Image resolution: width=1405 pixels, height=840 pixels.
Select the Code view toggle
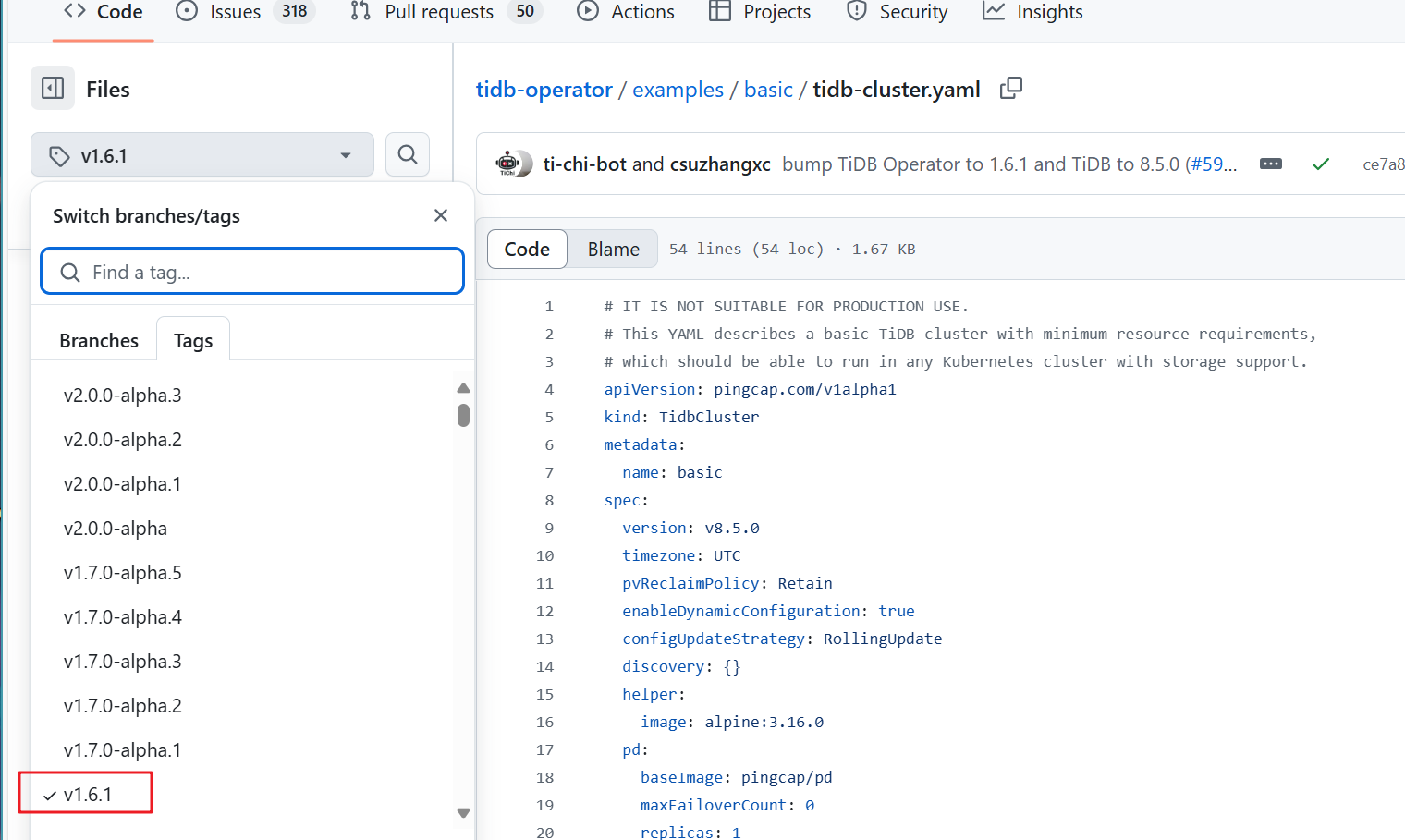coord(527,250)
